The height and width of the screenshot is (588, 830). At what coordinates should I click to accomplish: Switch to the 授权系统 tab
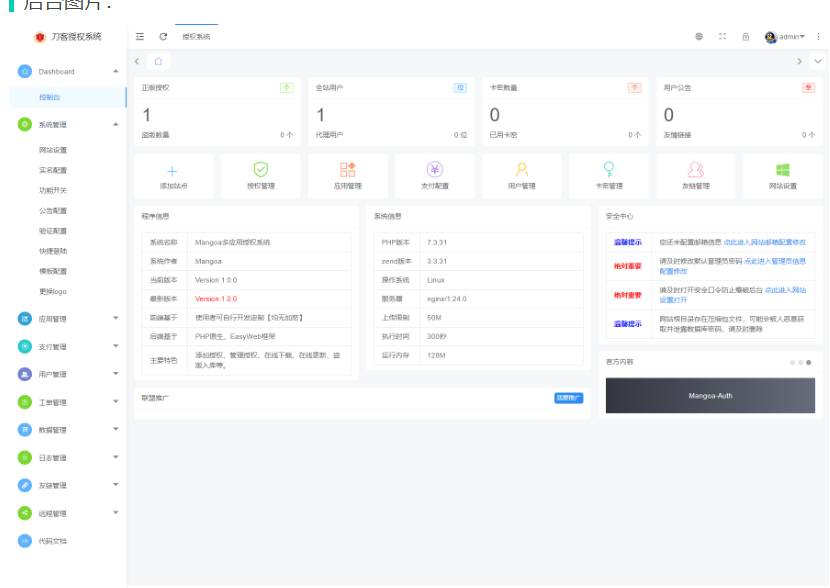196,35
